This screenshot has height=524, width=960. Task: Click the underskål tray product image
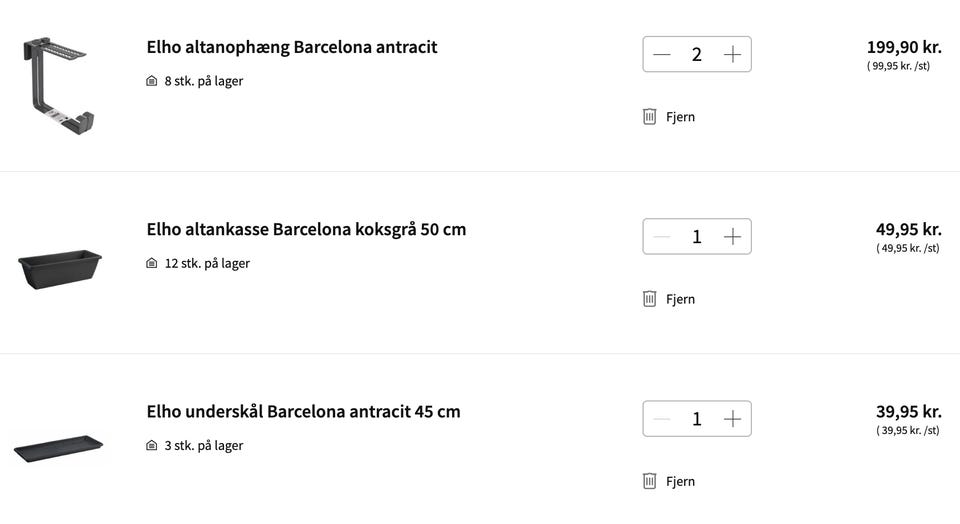59,449
